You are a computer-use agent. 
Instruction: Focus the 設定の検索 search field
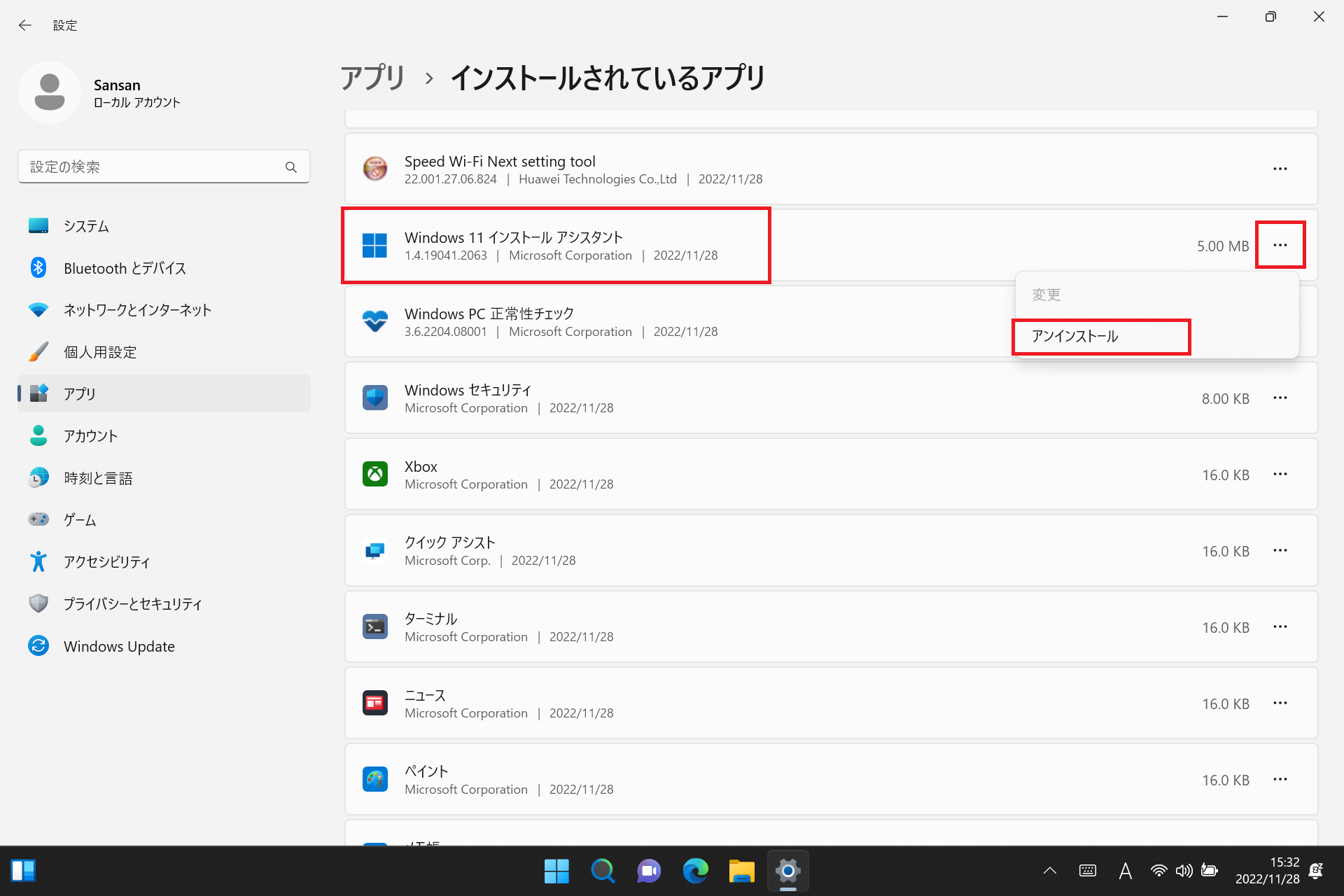click(164, 167)
